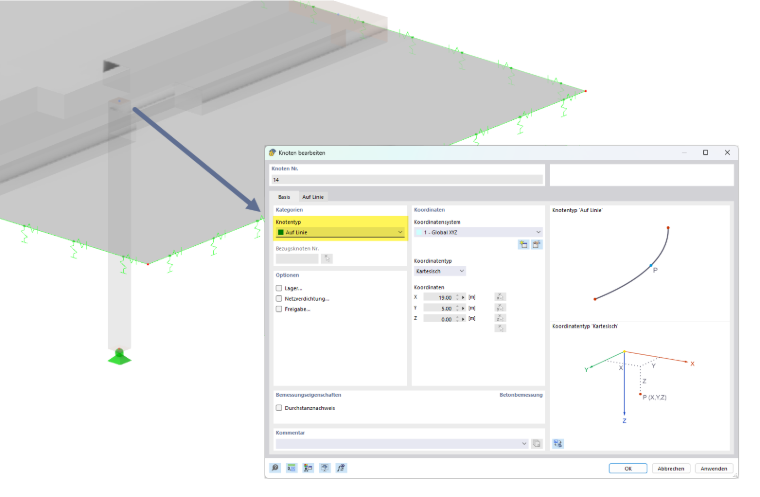The width and height of the screenshot is (760, 497).
Task: Click the X coordinate spinner arrows
Action: (x=457, y=297)
